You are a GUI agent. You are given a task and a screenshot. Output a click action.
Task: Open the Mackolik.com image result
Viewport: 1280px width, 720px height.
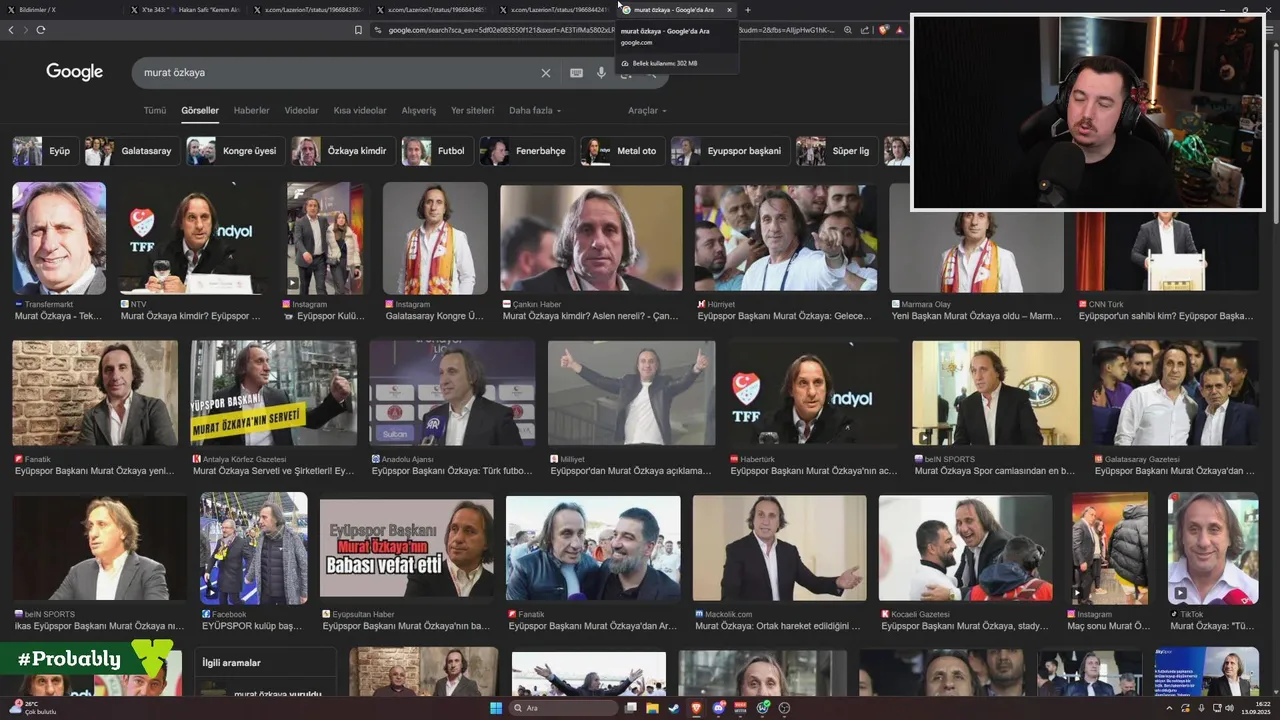[780, 549]
